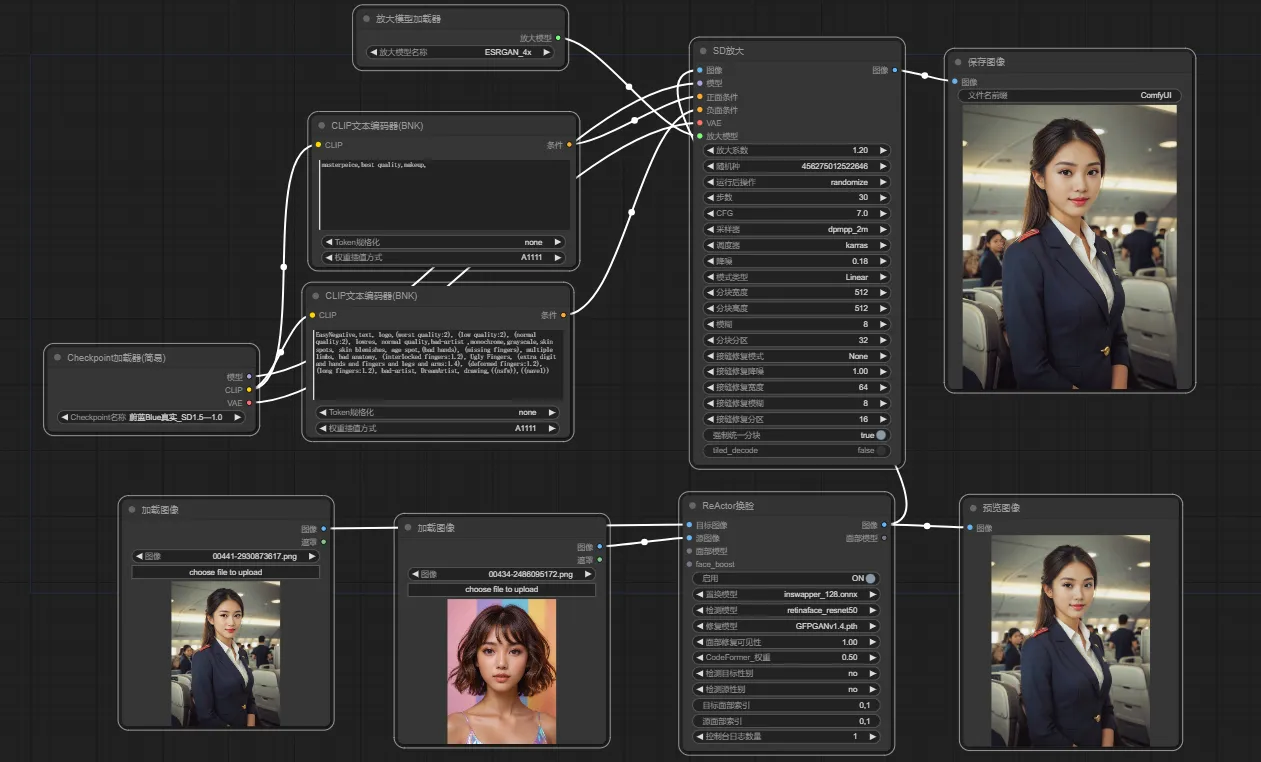Increase 步数 using its right arrow
This screenshot has width=1261, height=762.
pyautogui.click(x=883, y=198)
